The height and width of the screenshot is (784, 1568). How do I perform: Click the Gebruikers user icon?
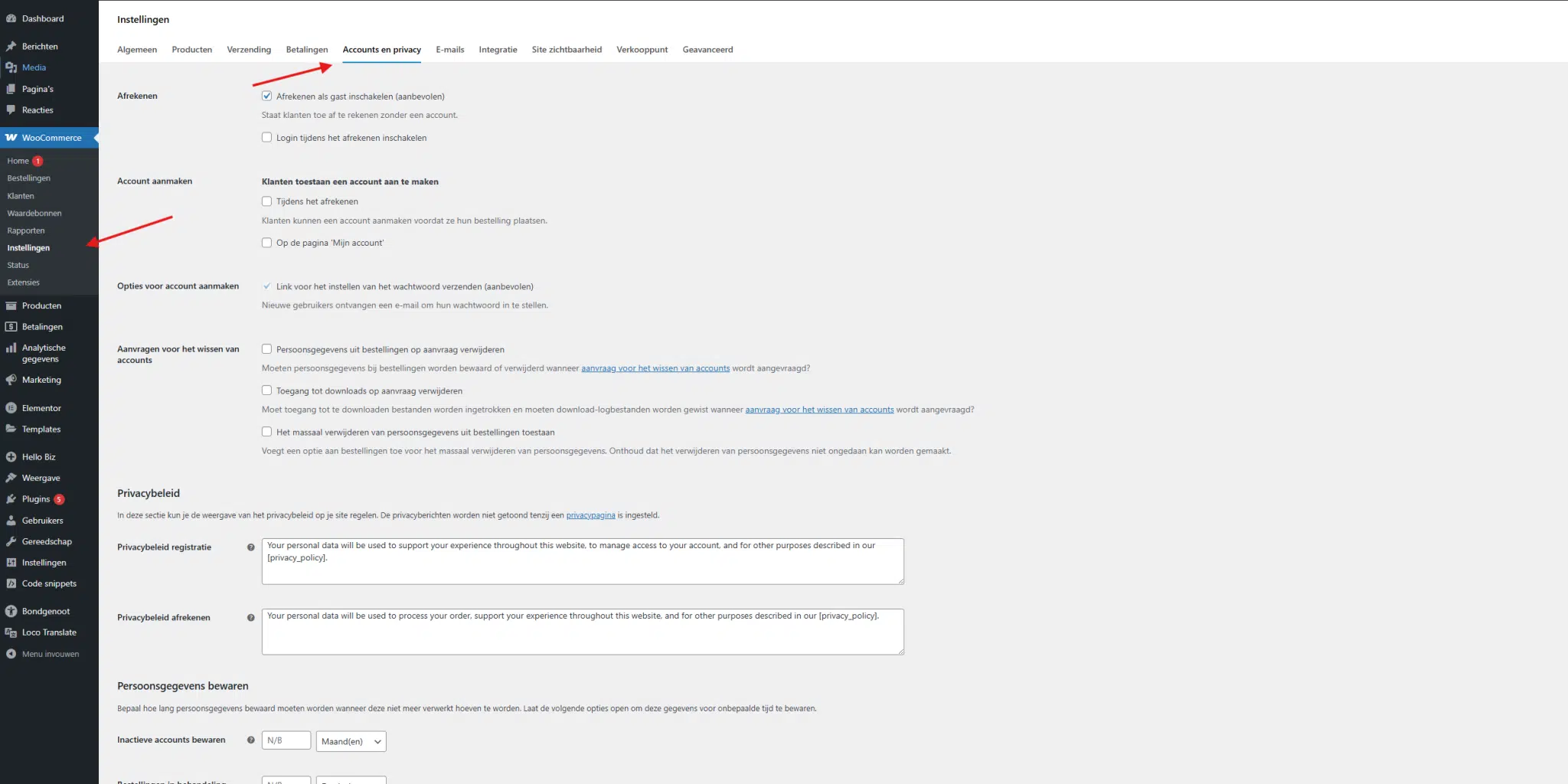(x=11, y=521)
